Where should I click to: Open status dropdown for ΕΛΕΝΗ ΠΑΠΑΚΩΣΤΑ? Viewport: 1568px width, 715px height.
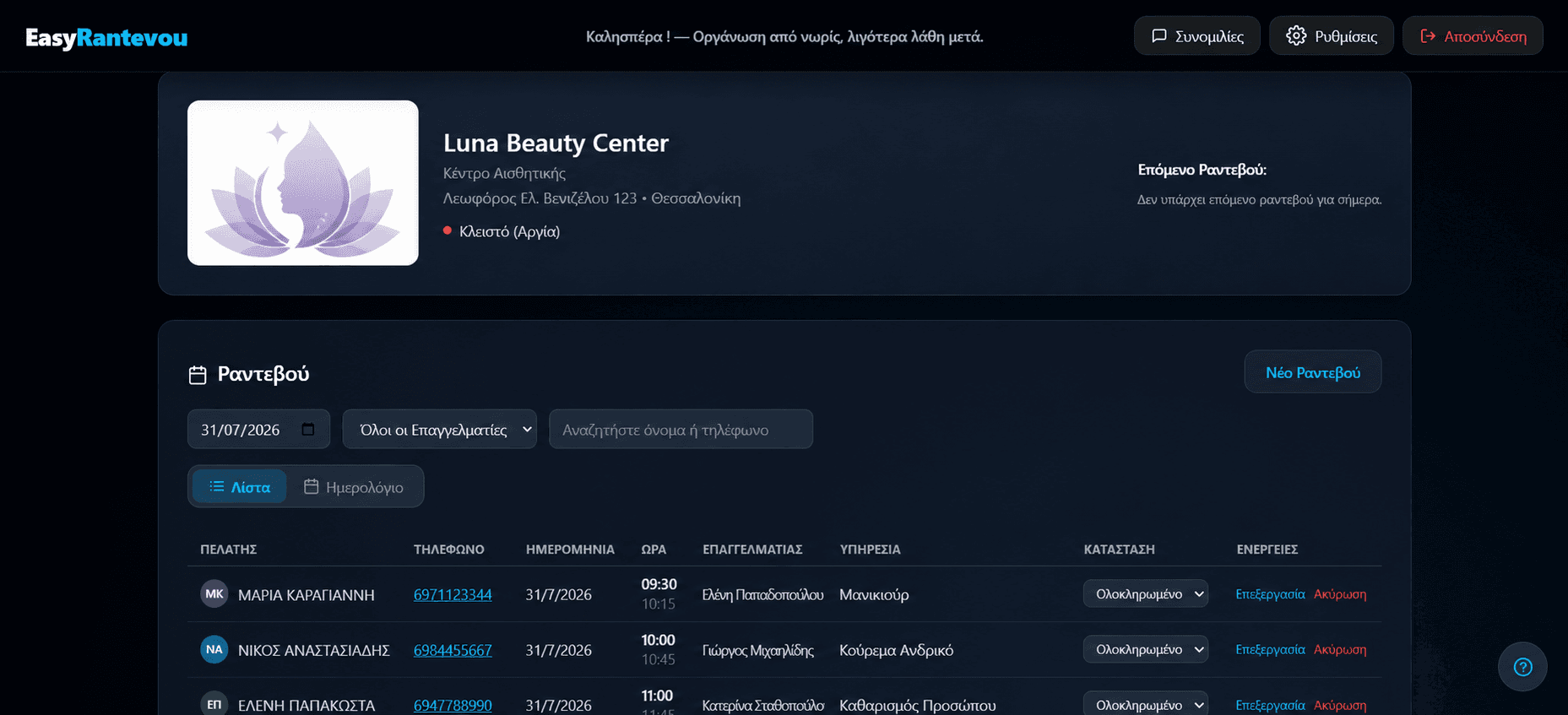[1146, 704]
